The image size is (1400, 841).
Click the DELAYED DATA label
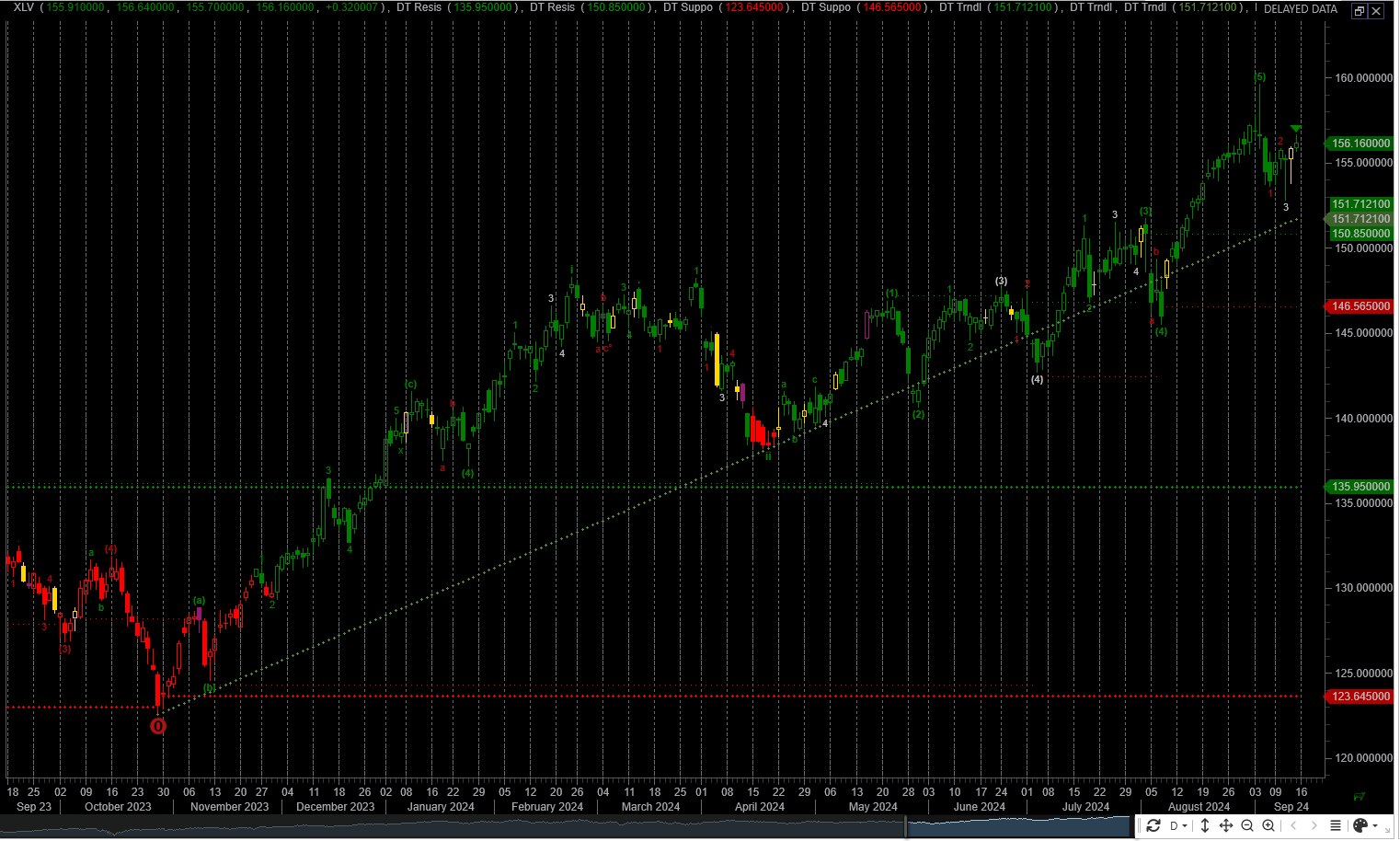(1301, 9)
